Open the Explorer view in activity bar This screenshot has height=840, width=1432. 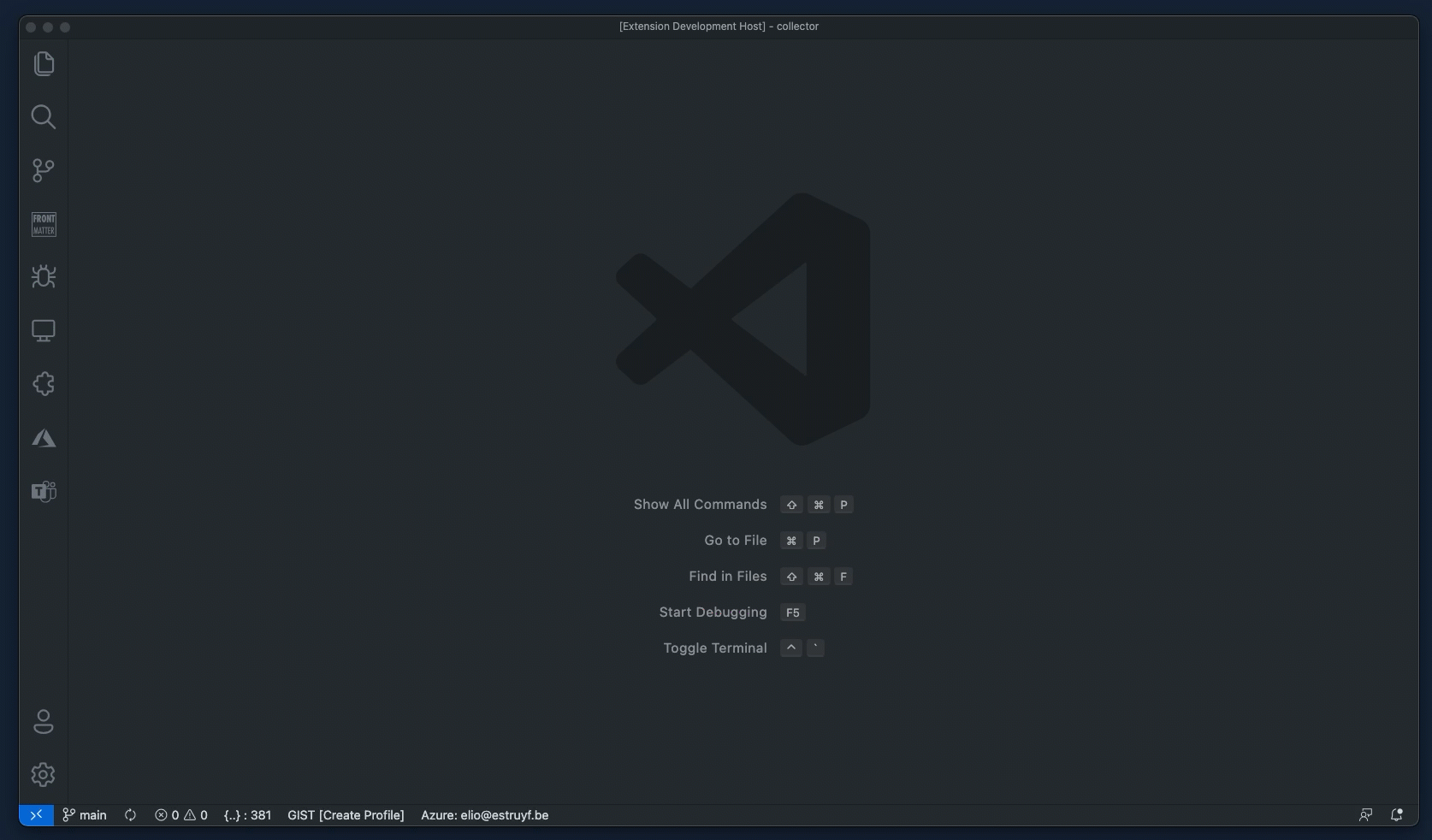point(44,64)
